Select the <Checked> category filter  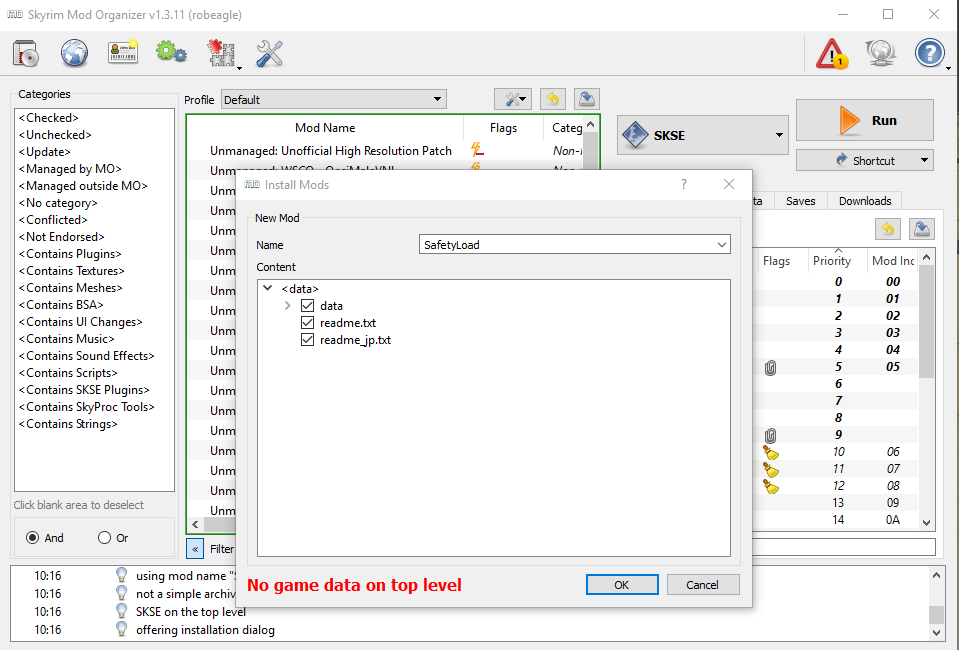[48, 117]
